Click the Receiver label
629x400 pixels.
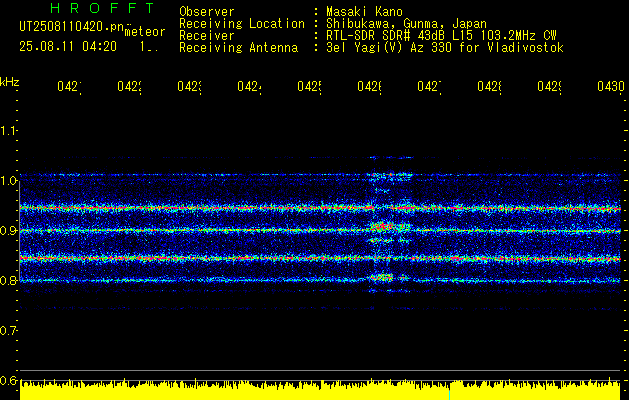(207, 36)
